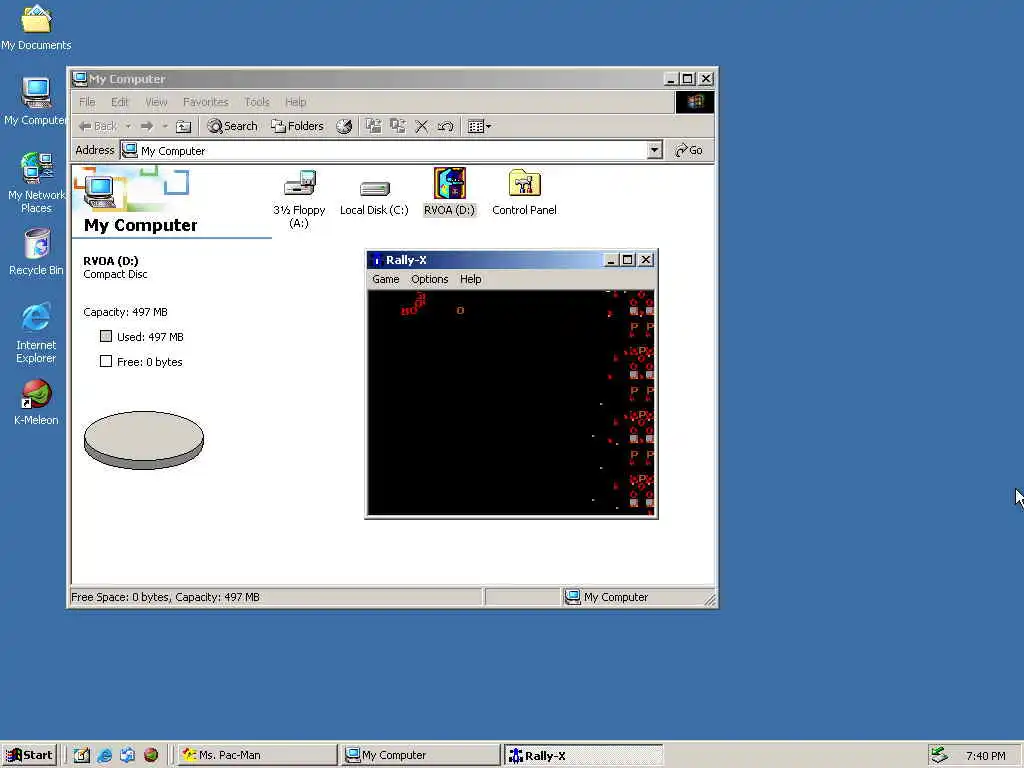
Task: Click the Undo toolbar icon
Action: click(x=446, y=126)
